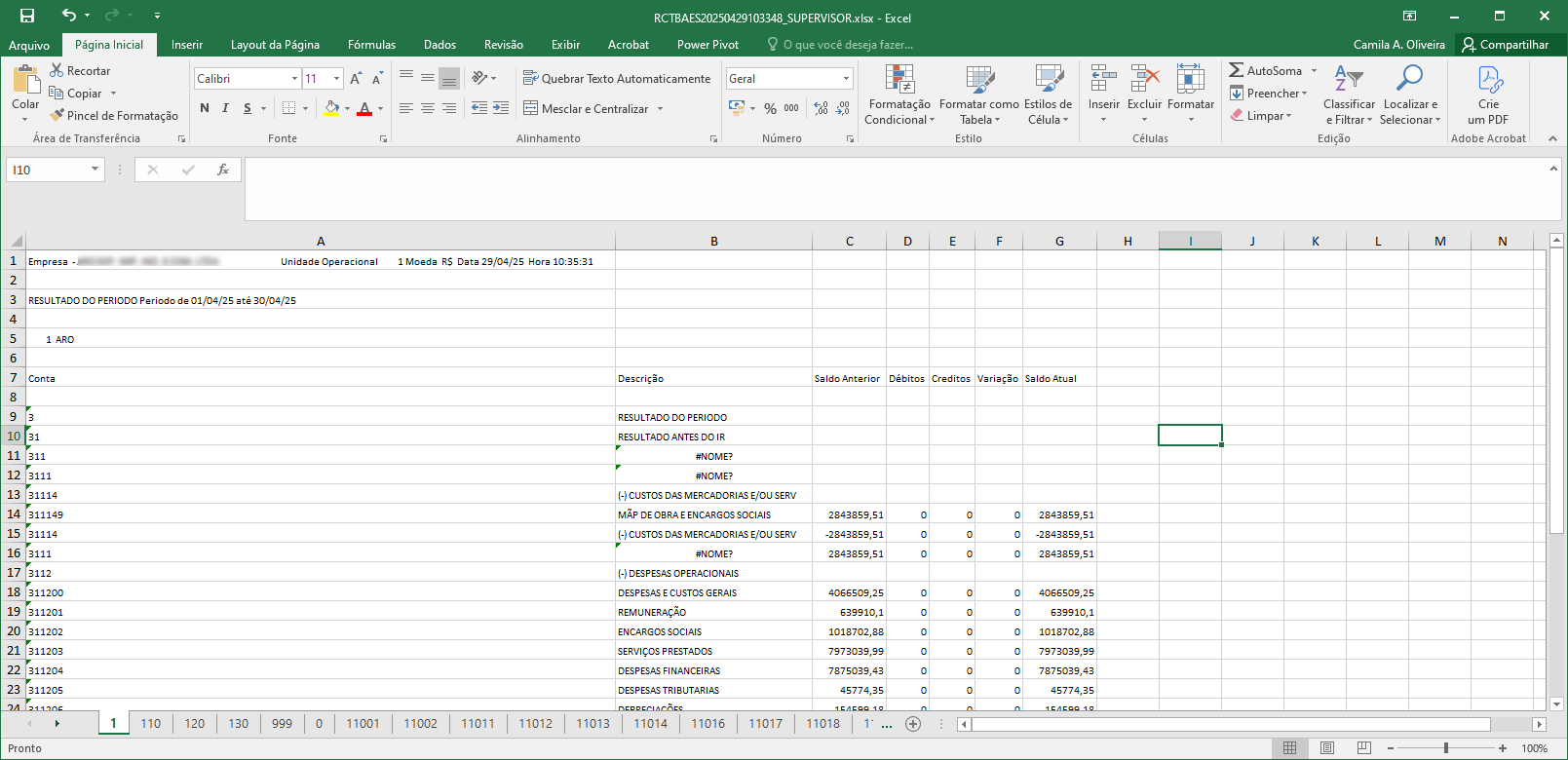Increase font size with the larger A icon
The height and width of the screenshot is (760, 1568).
click(356, 79)
